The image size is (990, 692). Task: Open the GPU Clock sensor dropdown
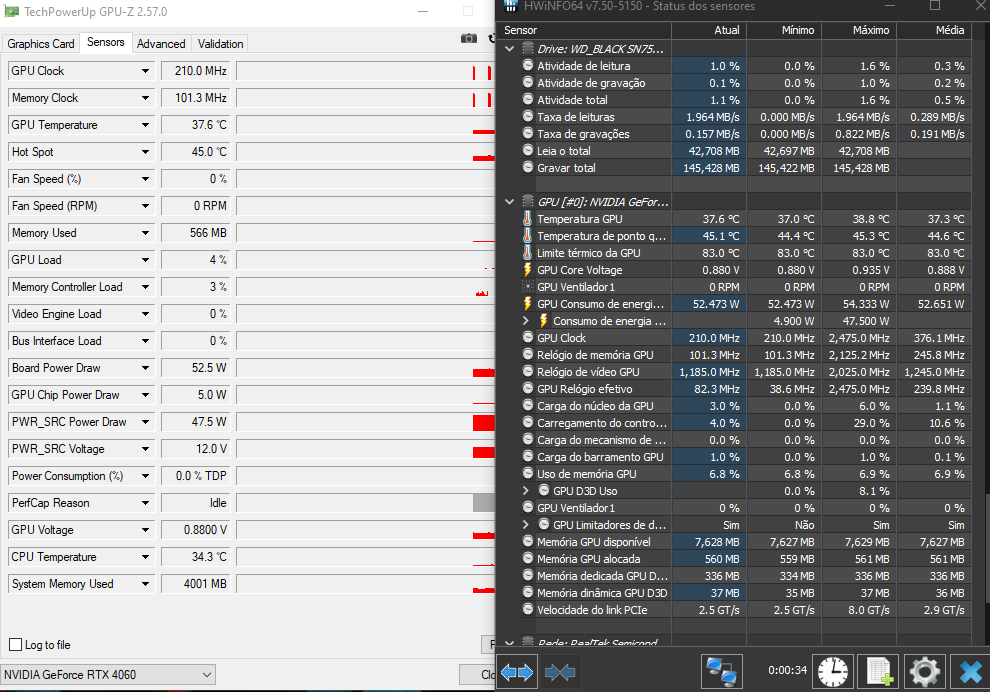click(x=145, y=71)
